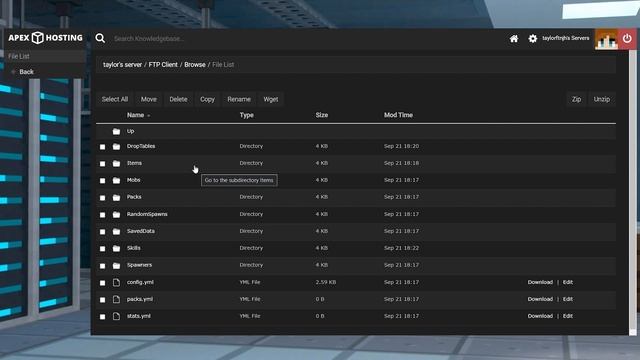
Task: Click the Wget button
Action: click(x=271, y=99)
